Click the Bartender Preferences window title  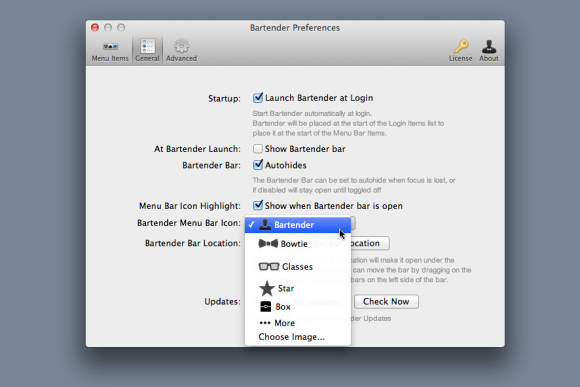click(295, 28)
